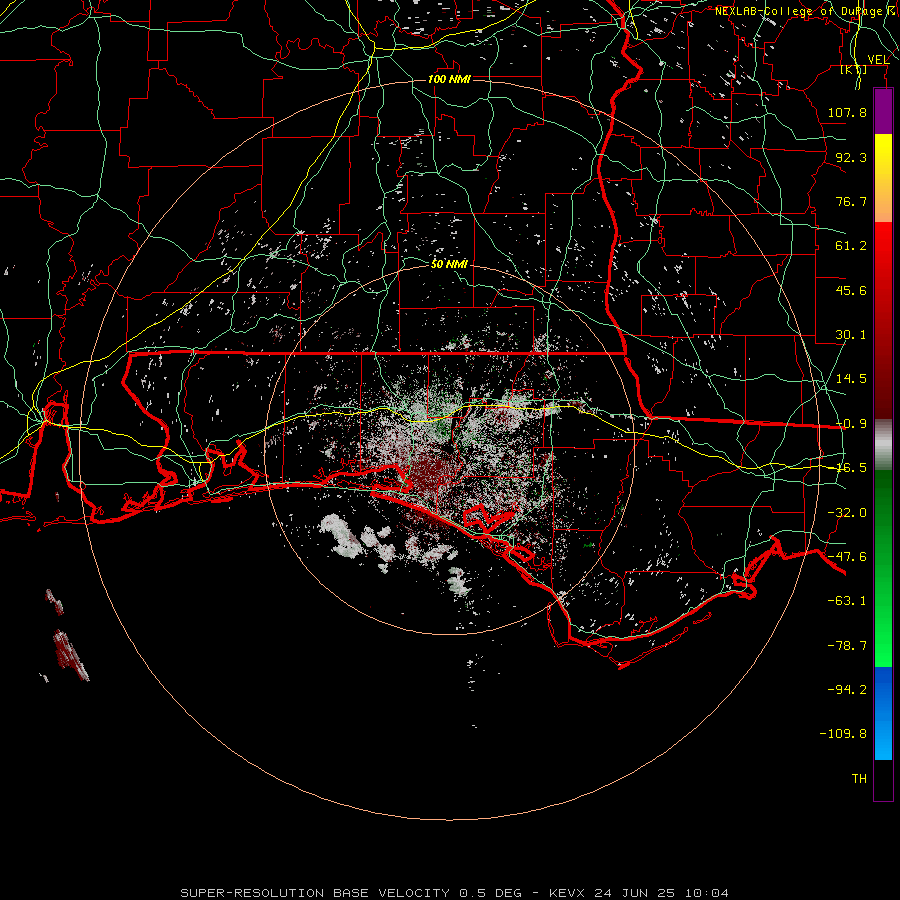900x900 pixels.
Task: Click the 100 NMI range ring label
Action: [449, 79]
